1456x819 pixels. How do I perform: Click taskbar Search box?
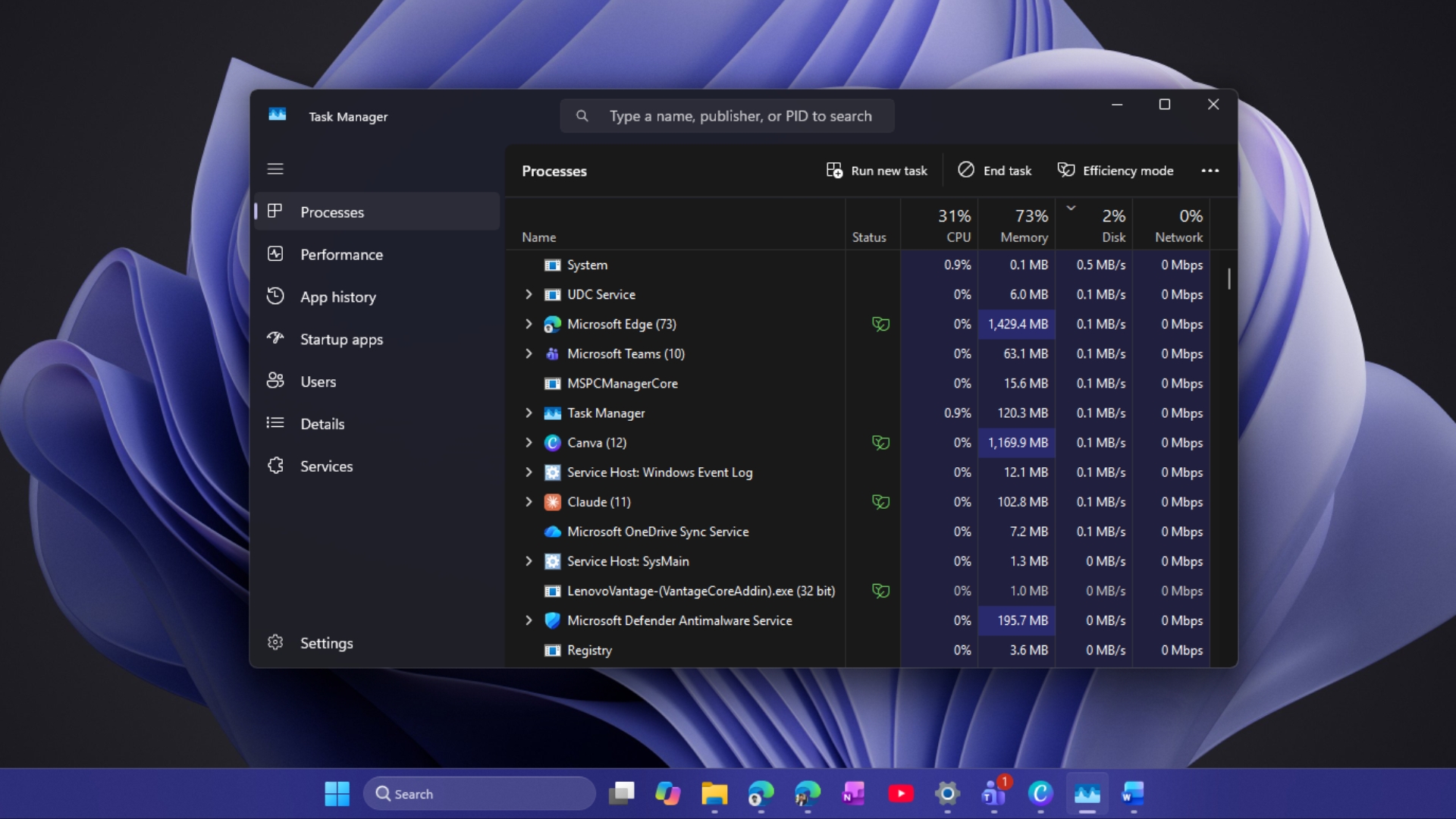(x=479, y=793)
